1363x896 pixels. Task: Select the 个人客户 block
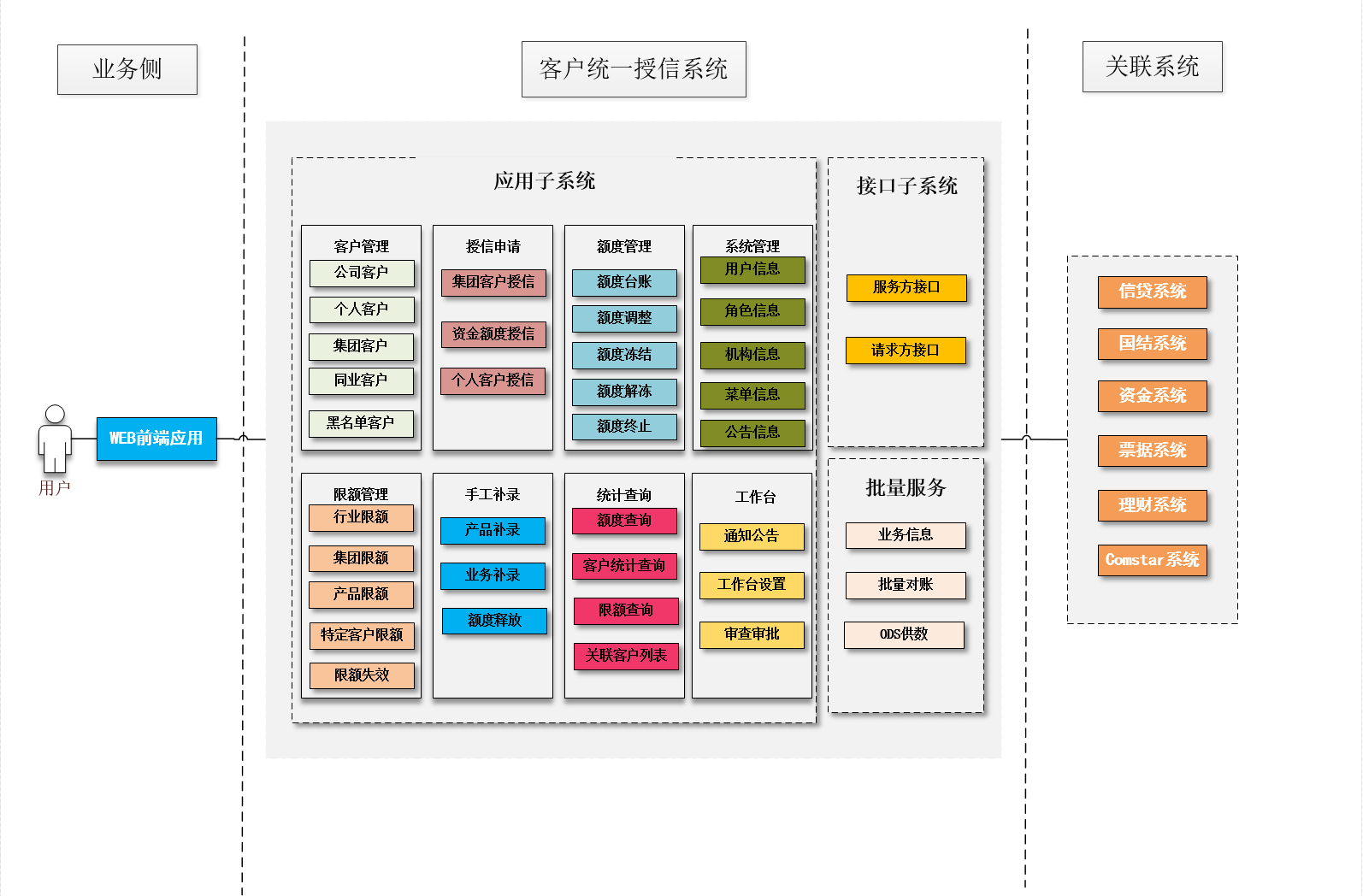pyautogui.click(x=362, y=309)
